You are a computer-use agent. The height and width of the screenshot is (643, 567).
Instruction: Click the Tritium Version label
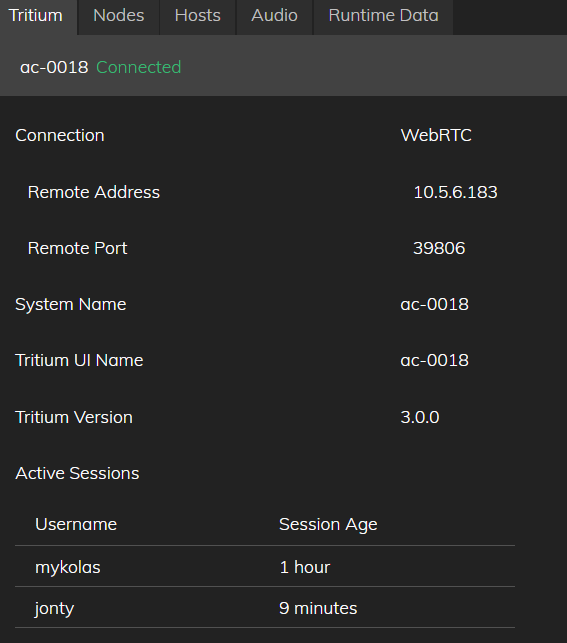point(74,417)
